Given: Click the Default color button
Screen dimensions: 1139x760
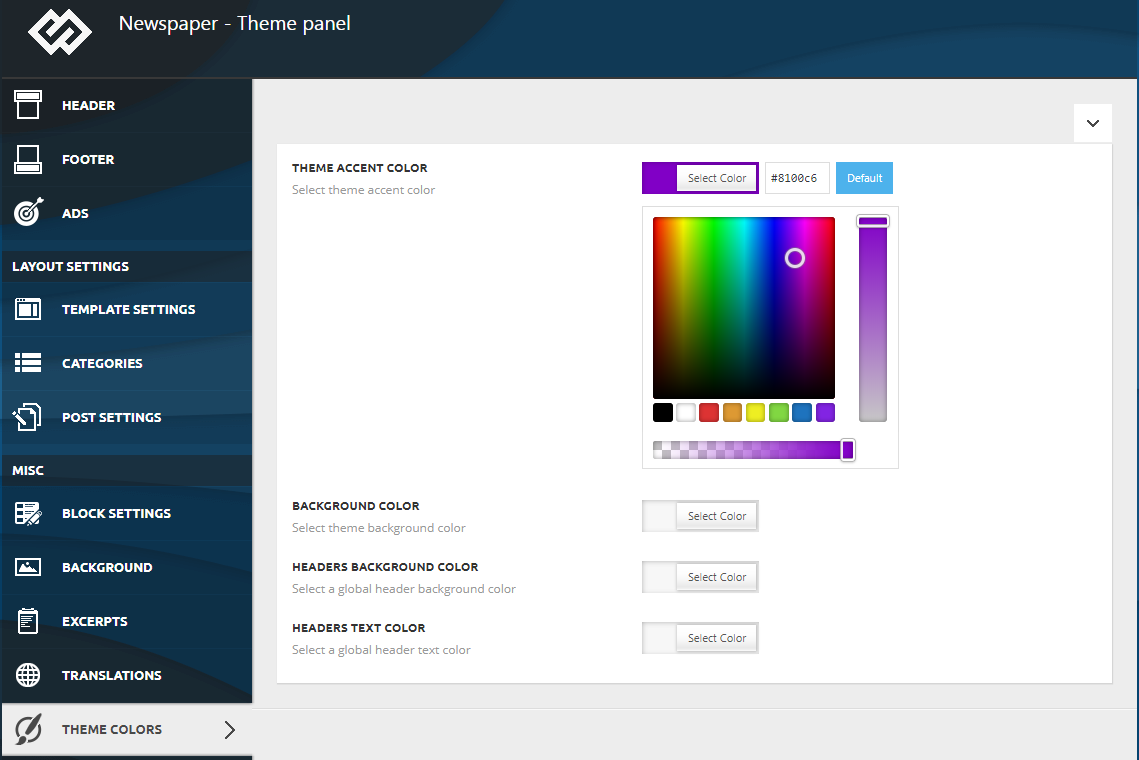Looking at the screenshot, I should (864, 178).
